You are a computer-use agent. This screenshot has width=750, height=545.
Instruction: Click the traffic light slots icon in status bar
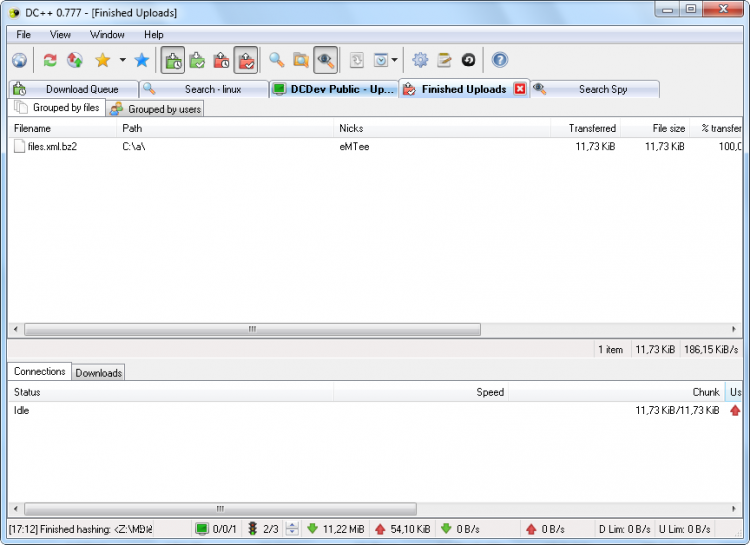click(x=253, y=529)
